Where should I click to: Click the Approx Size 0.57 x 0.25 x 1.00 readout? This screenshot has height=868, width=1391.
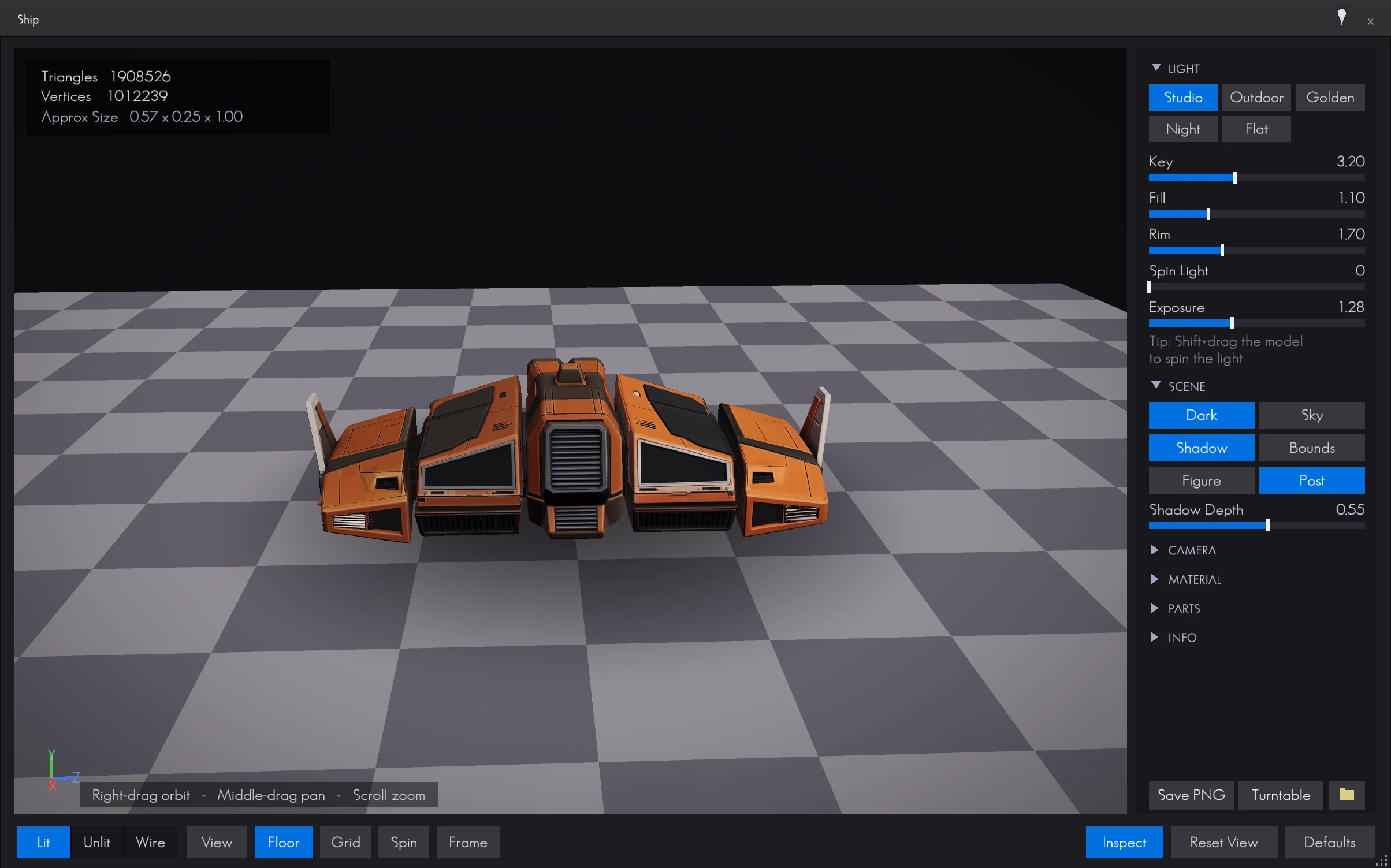click(142, 117)
